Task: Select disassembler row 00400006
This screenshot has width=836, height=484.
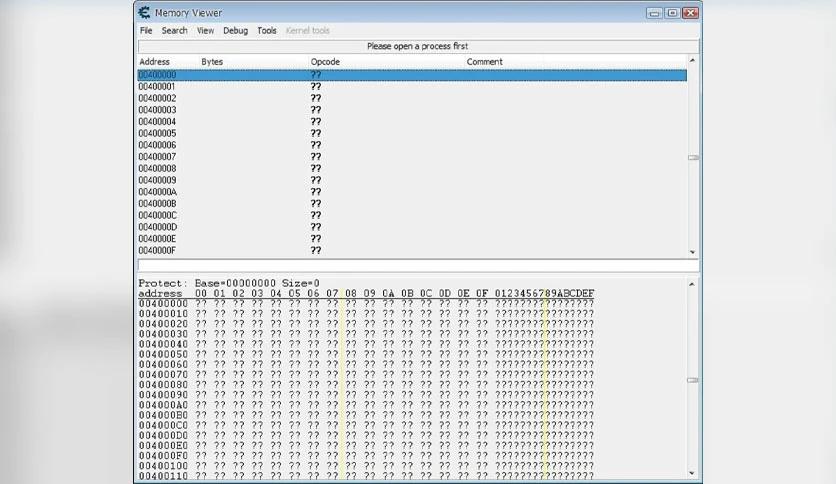Action: tap(412, 146)
